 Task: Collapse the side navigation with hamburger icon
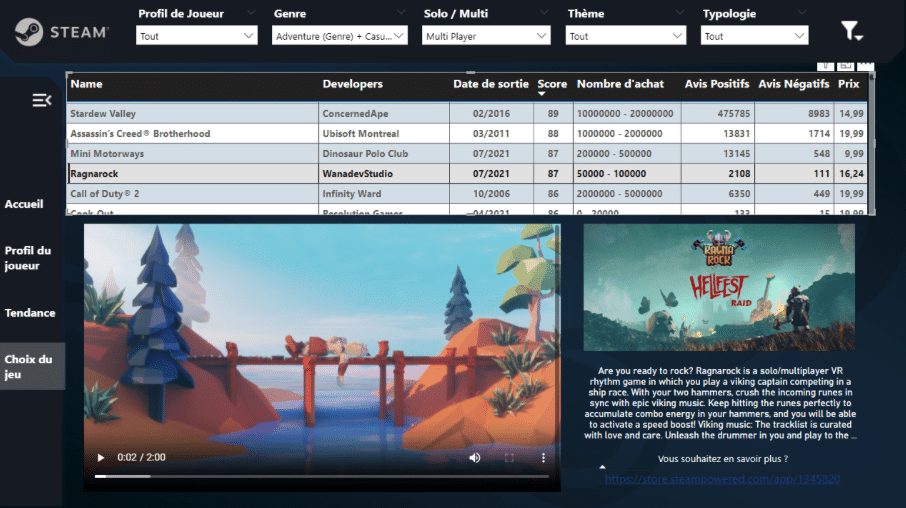(42, 101)
